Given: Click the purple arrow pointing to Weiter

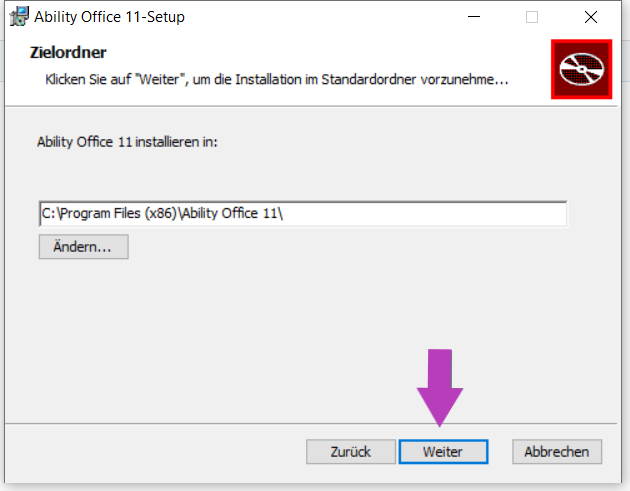Looking at the screenshot, I should [440, 388].
